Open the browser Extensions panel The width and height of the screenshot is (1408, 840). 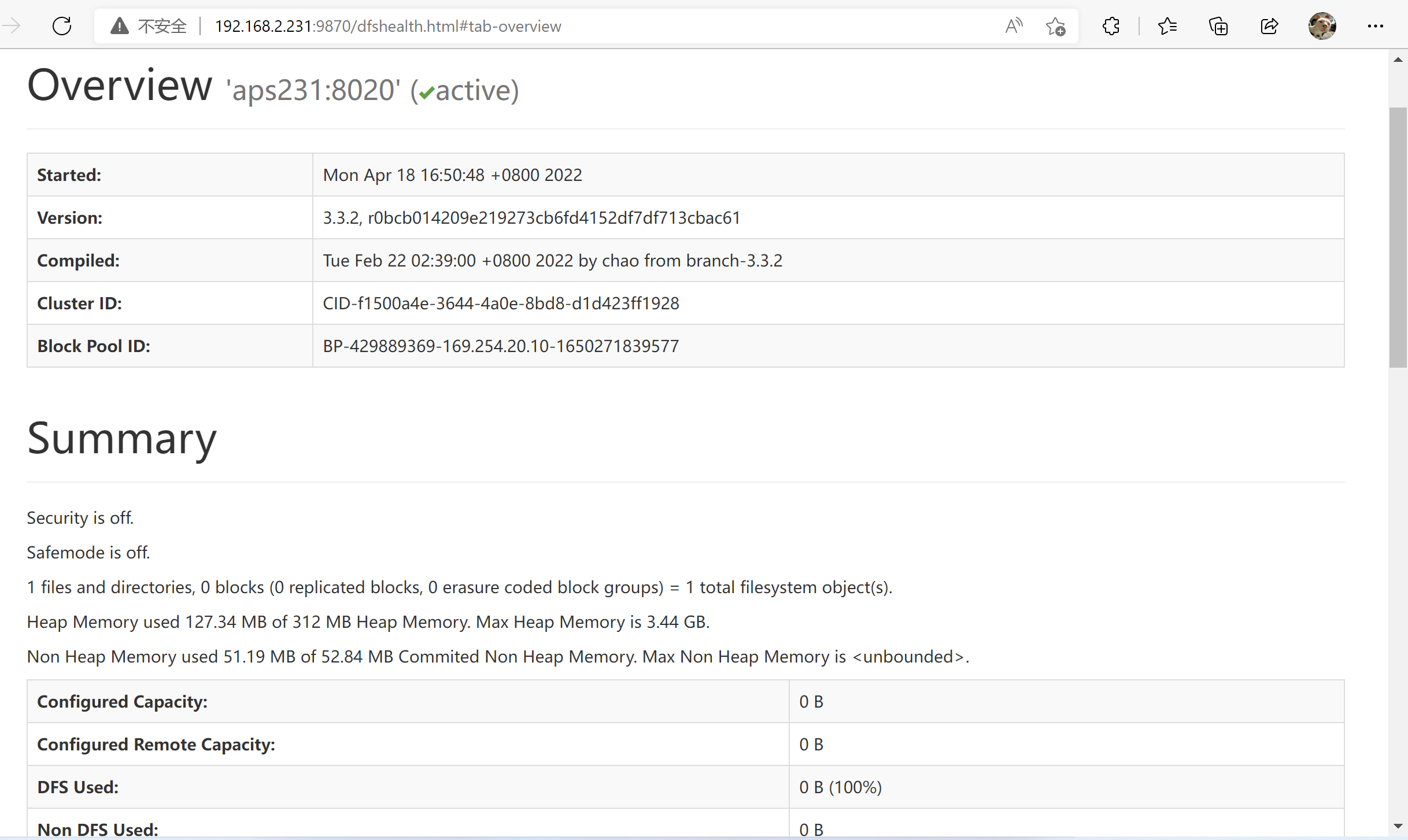click(x=1111, y=25)
